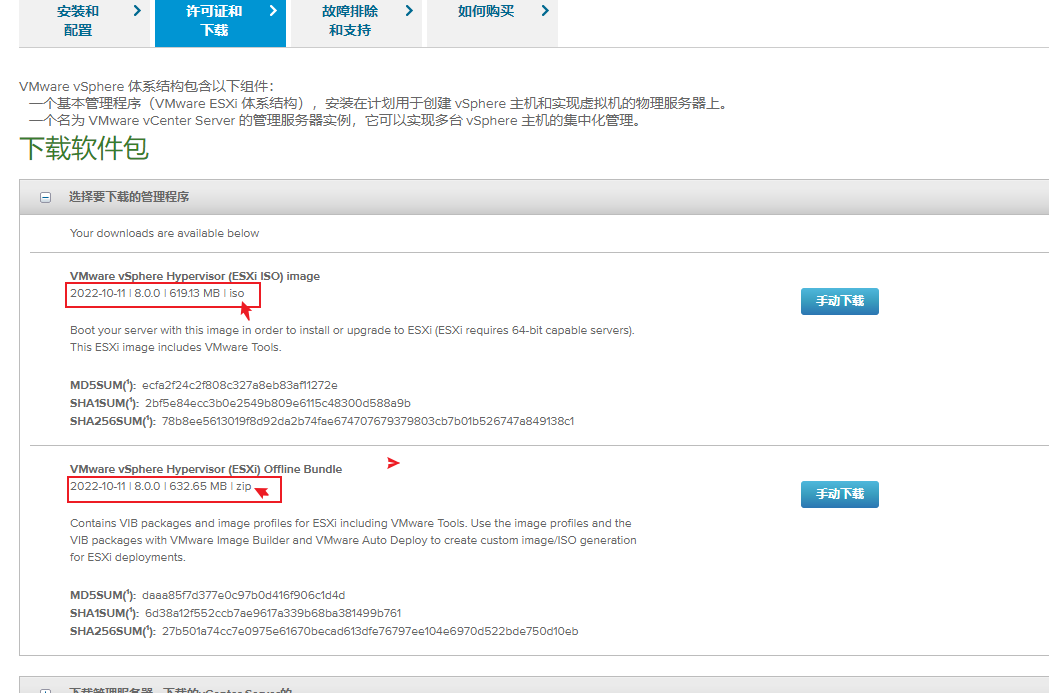Viewport: 1049px width, 693px height.
Task: Click 'This ESXi image includes VMware Tools' line
Action: (x=176, y=347)
